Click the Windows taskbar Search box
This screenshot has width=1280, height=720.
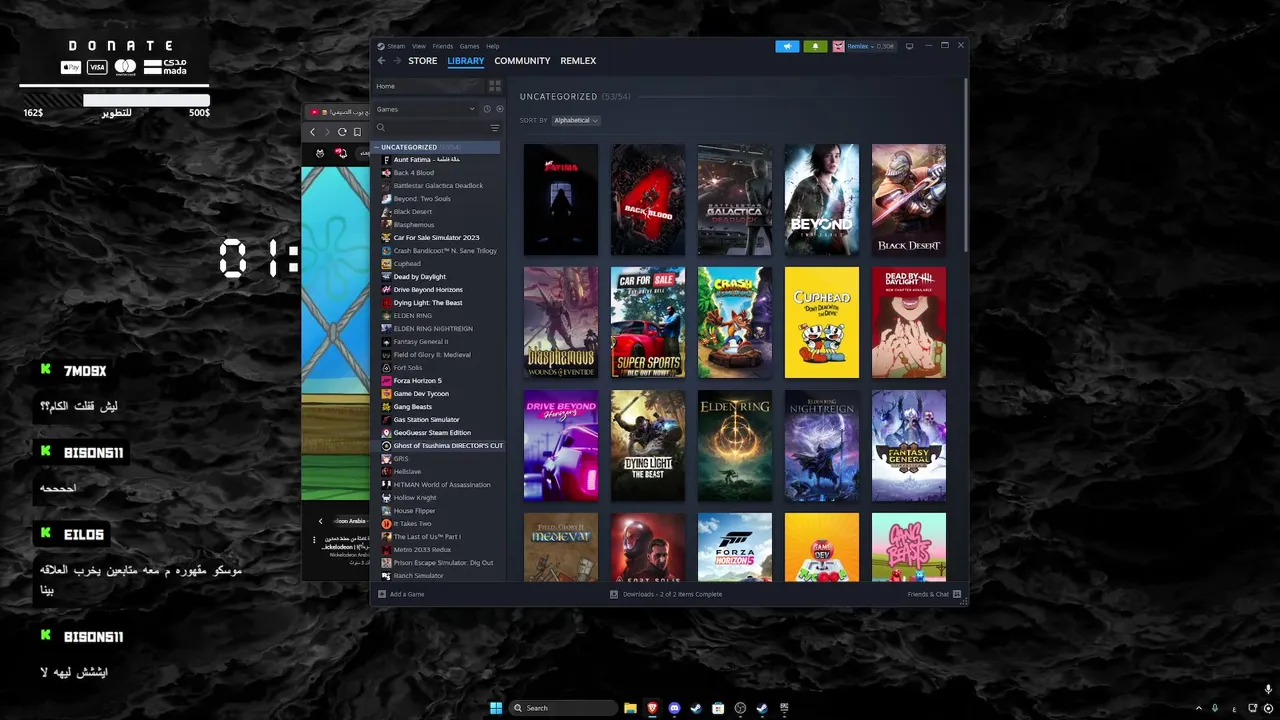tap(561, 708)
